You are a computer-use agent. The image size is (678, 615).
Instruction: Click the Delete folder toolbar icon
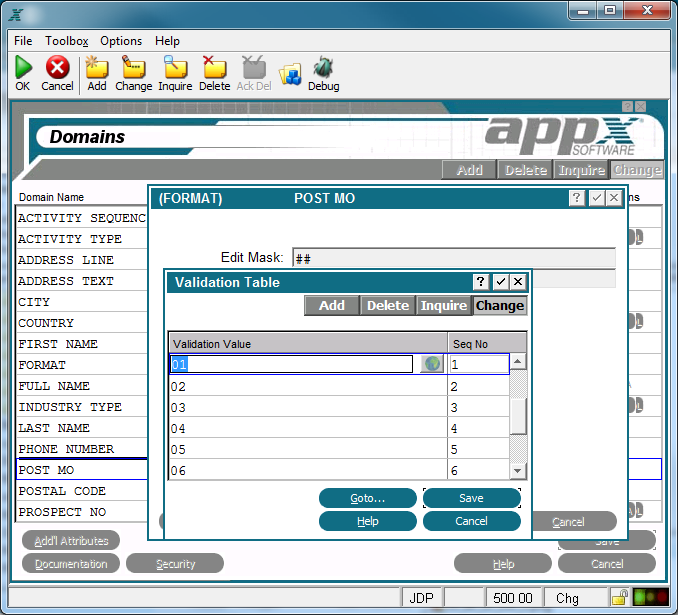(214, 67)
